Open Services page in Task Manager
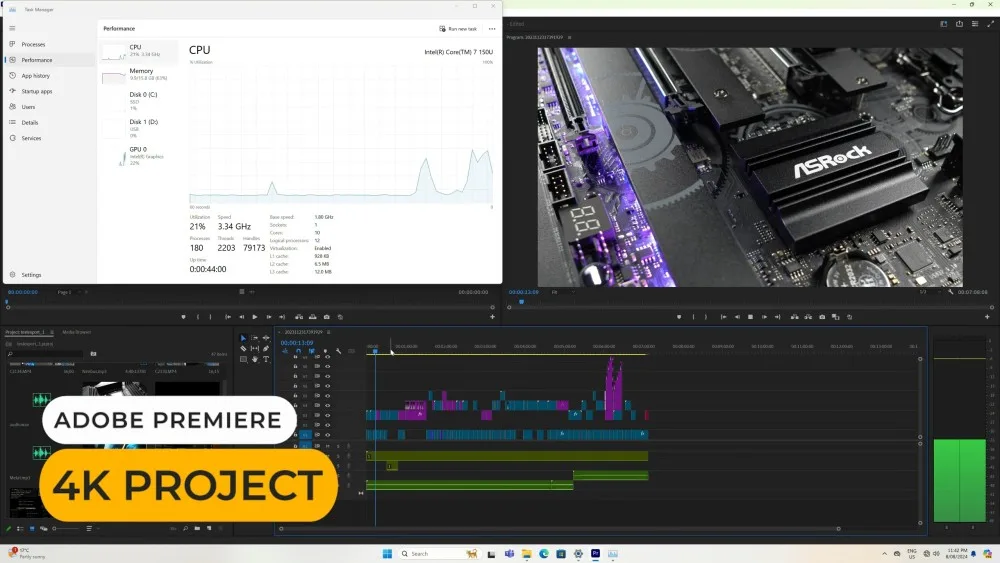 pyautogui.click(x=48, y=138)
